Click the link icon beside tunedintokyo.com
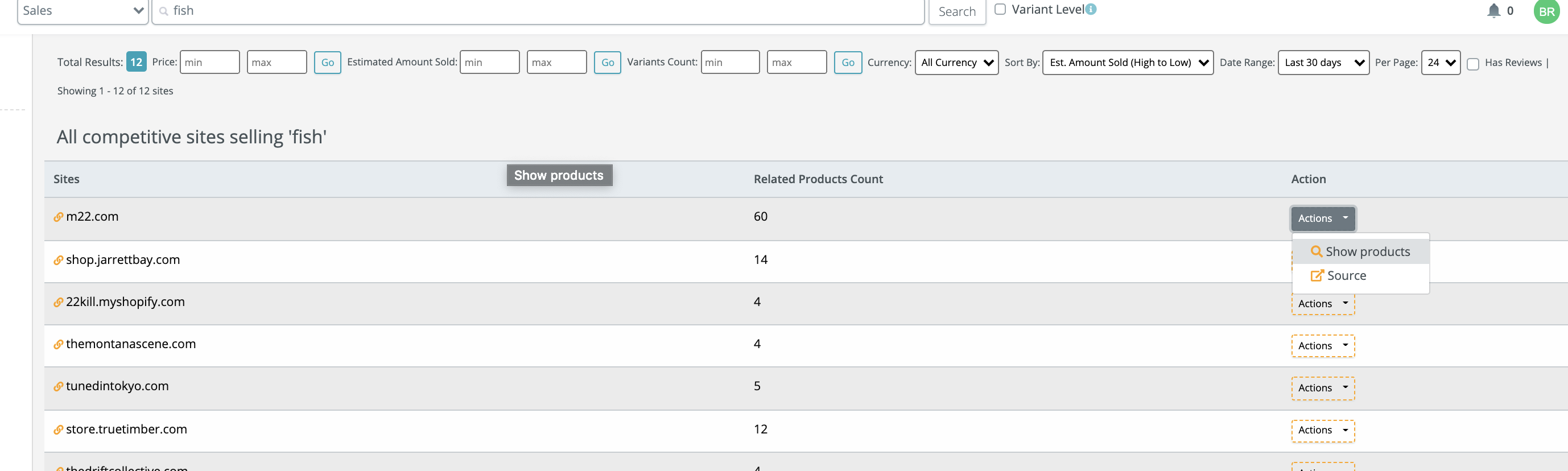 click(59, 386)
